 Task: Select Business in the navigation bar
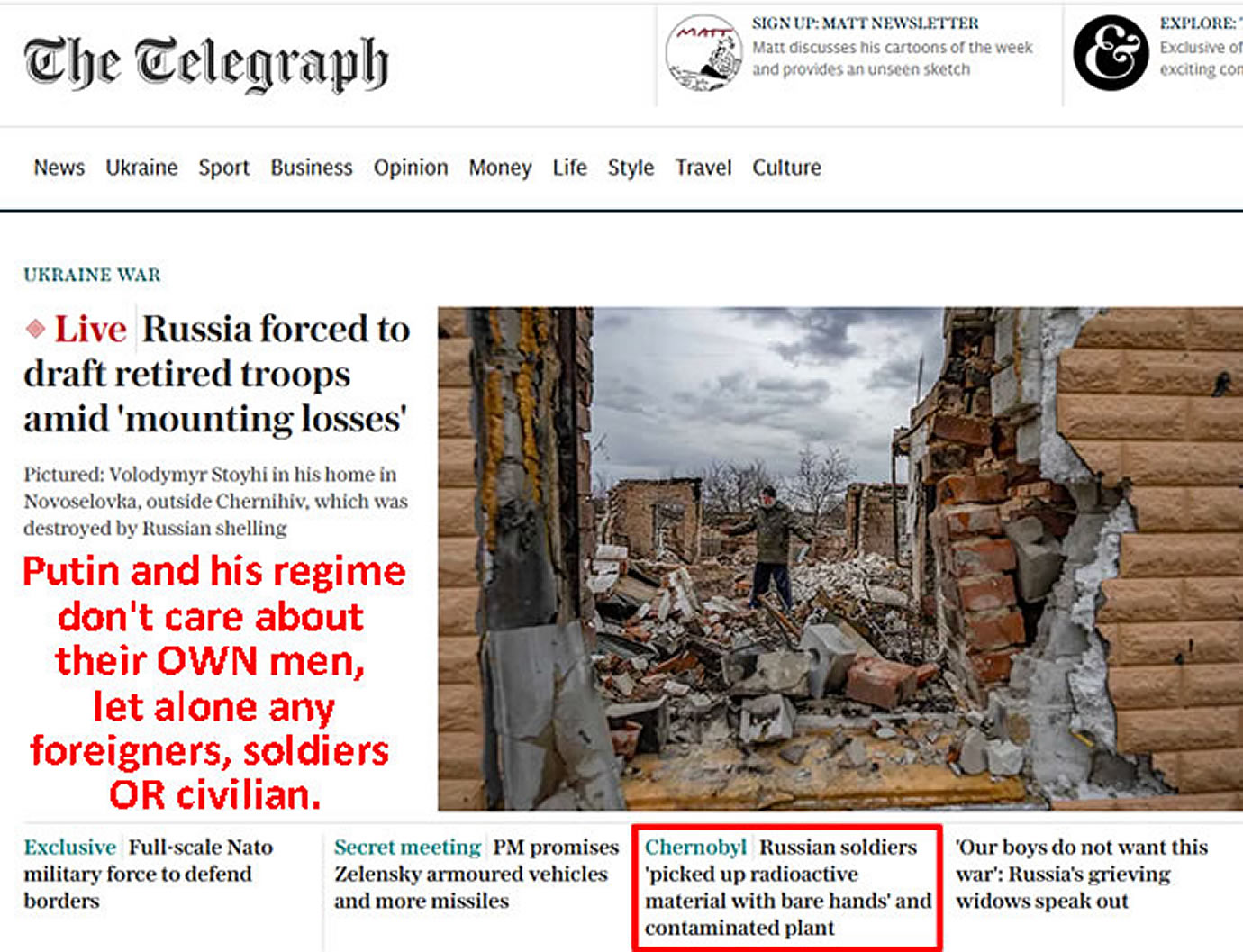pyautogui.click(x=312, y=168)
